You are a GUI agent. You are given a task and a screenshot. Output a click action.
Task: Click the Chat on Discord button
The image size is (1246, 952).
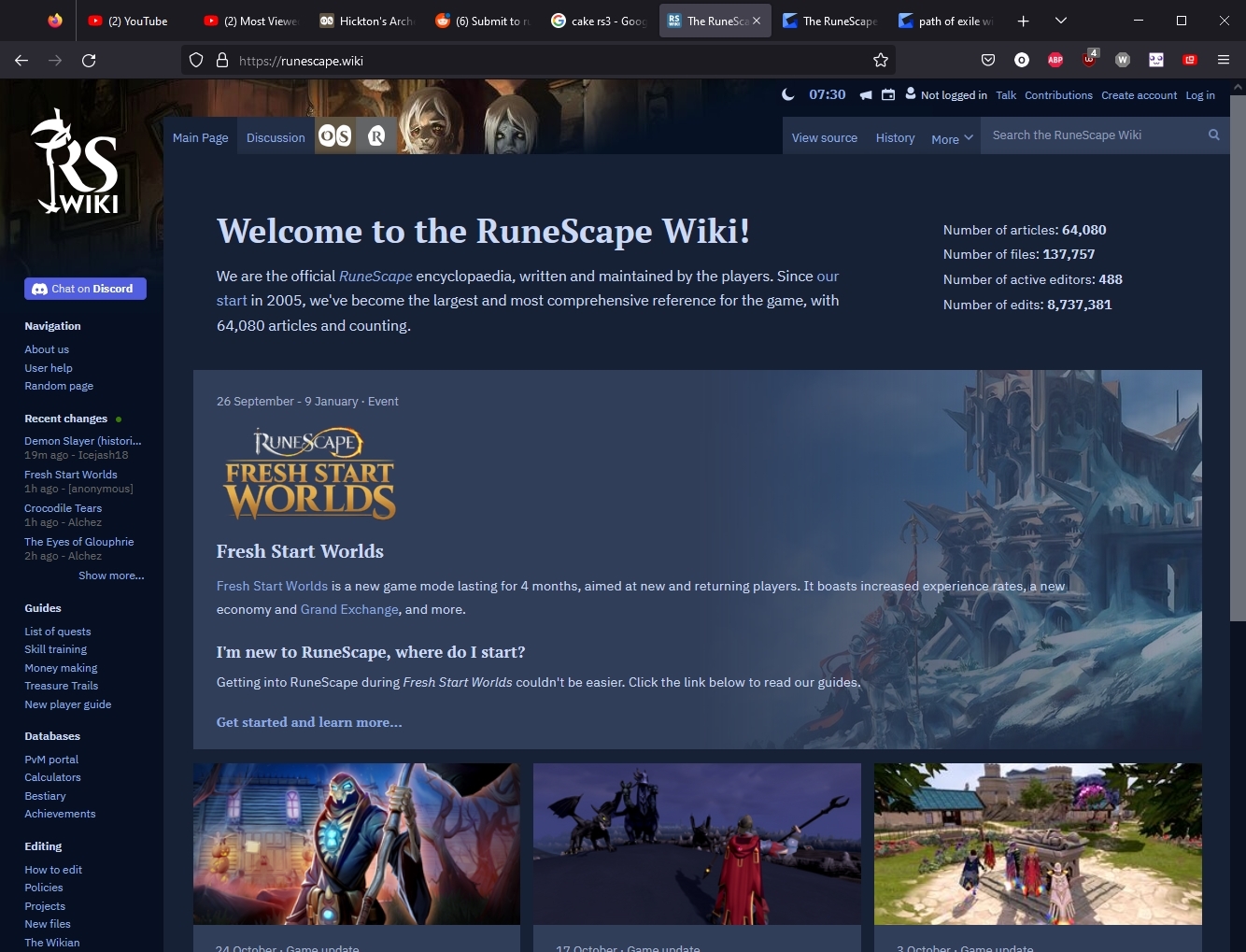click(x=85, y=289)
